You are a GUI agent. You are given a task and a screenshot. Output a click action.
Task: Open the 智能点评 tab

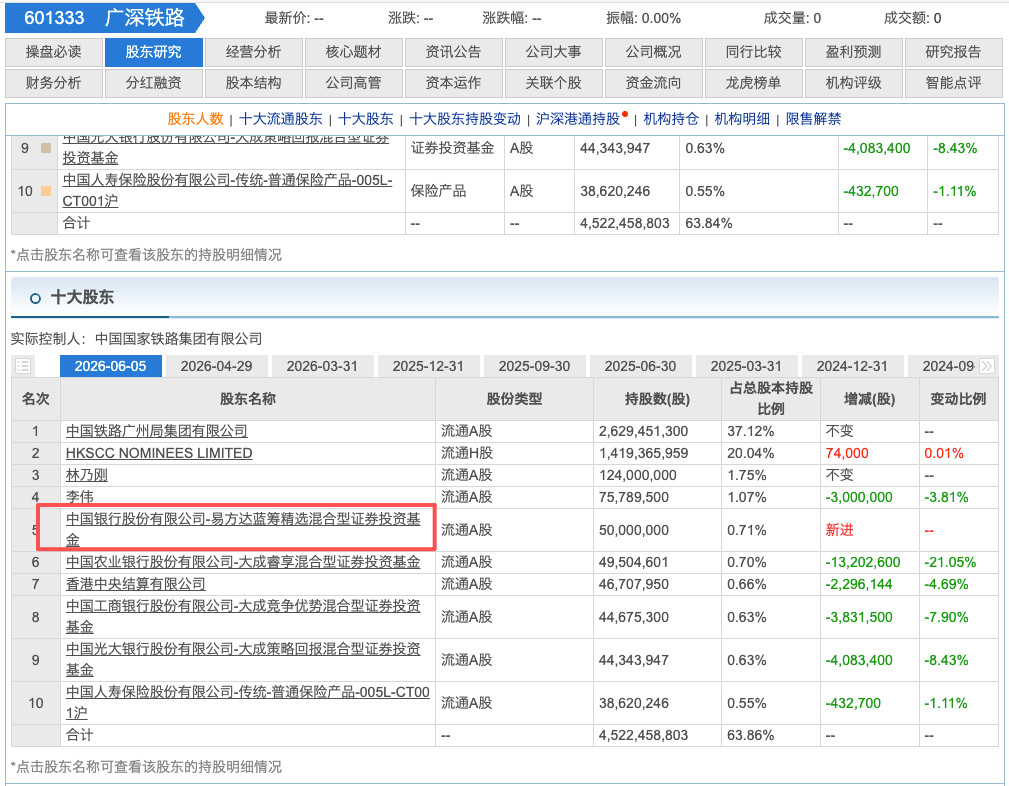coord(953,83)
